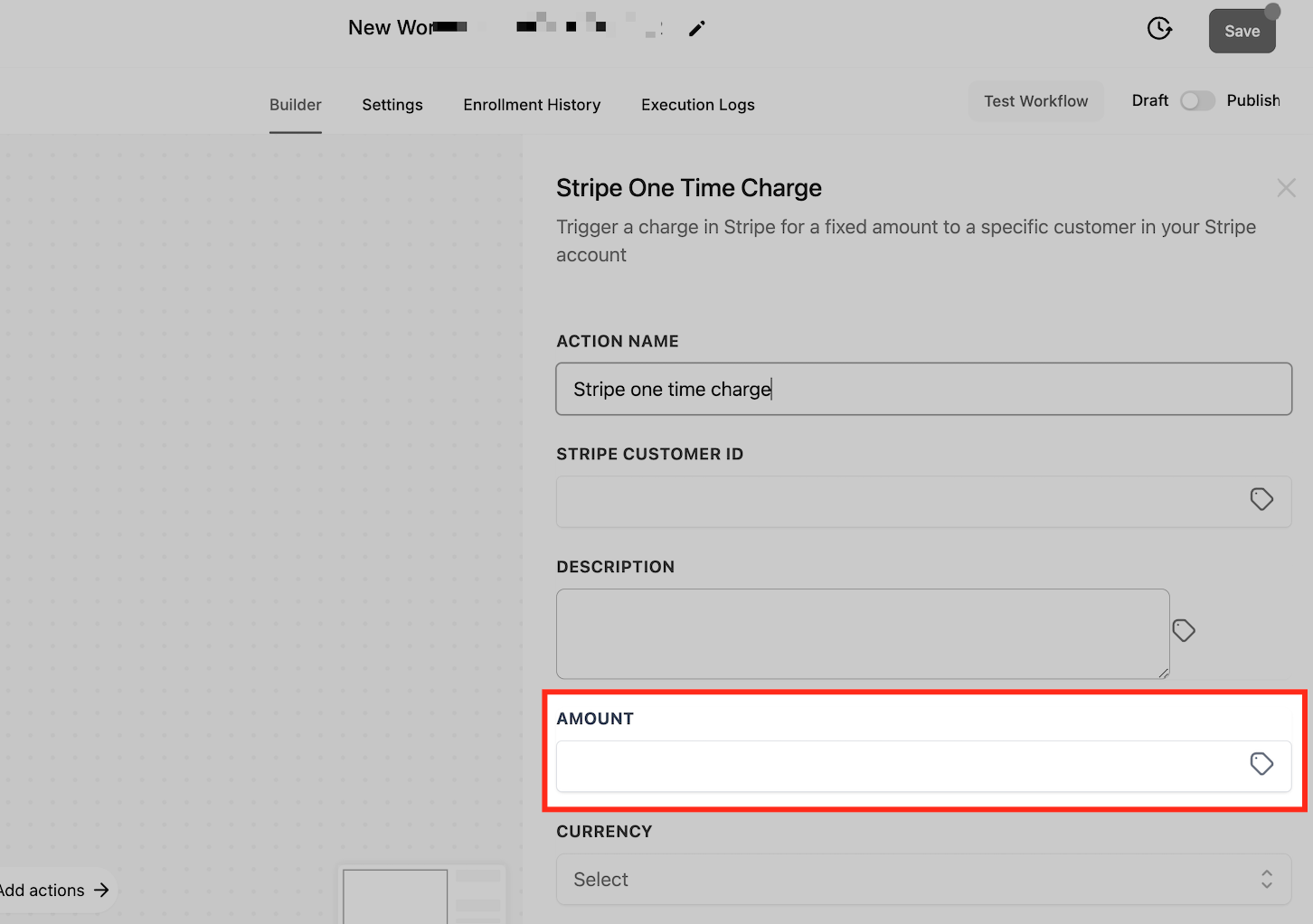Click the Publish label
1313x924 pixels.
(1253, 100)
